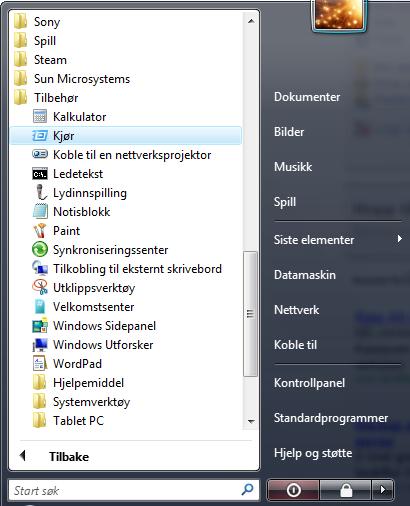Viewport: 410px width, 506px height.
Task: Launch the Kjør run icon
Action: 40,136
